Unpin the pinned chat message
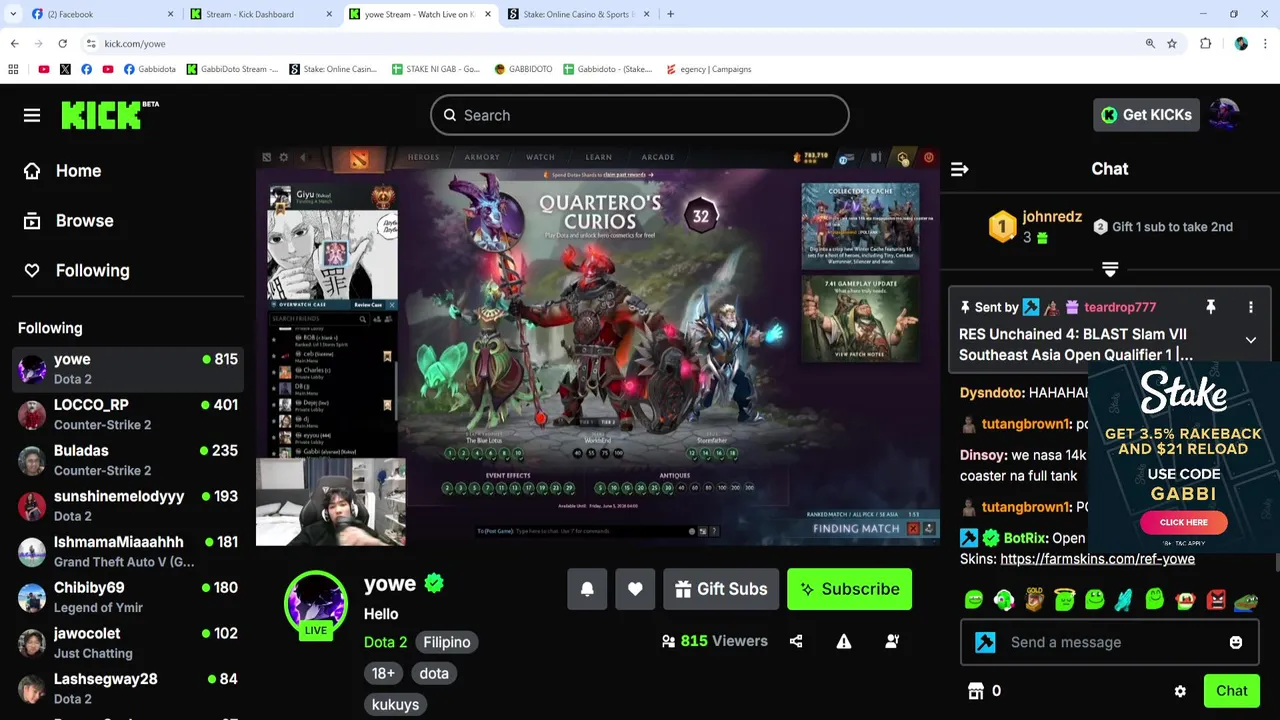 click(1210, 307)
